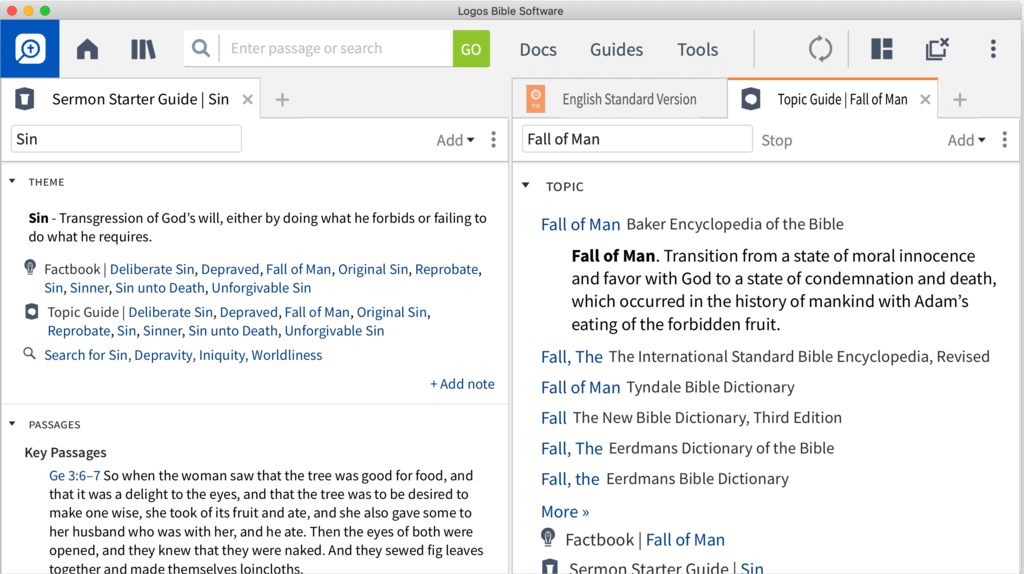Open the Library books icon
This screenshot has width=1024, height=574.
pyautogui.click(x=143, y=49)
